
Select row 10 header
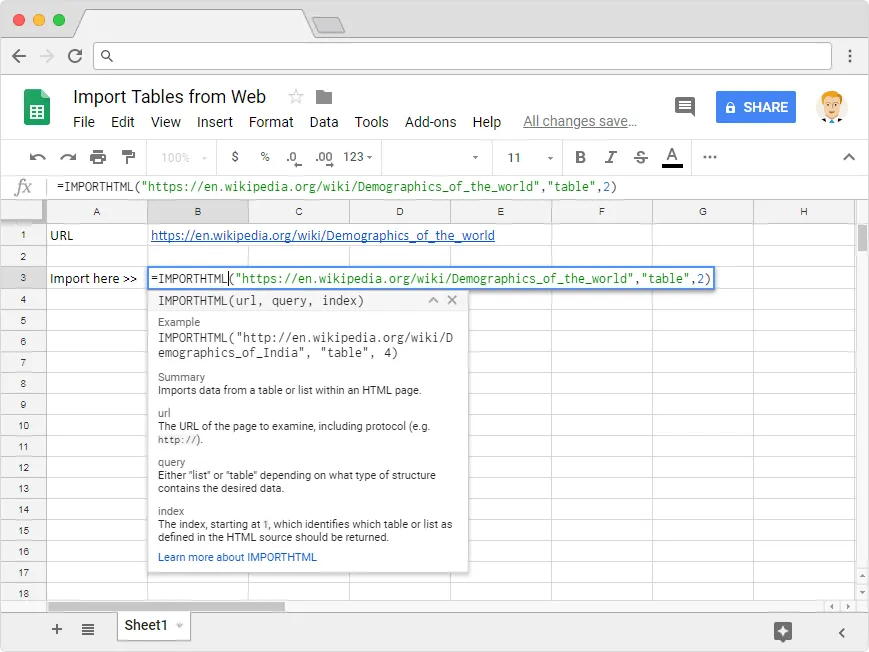(x=23, y=425)
